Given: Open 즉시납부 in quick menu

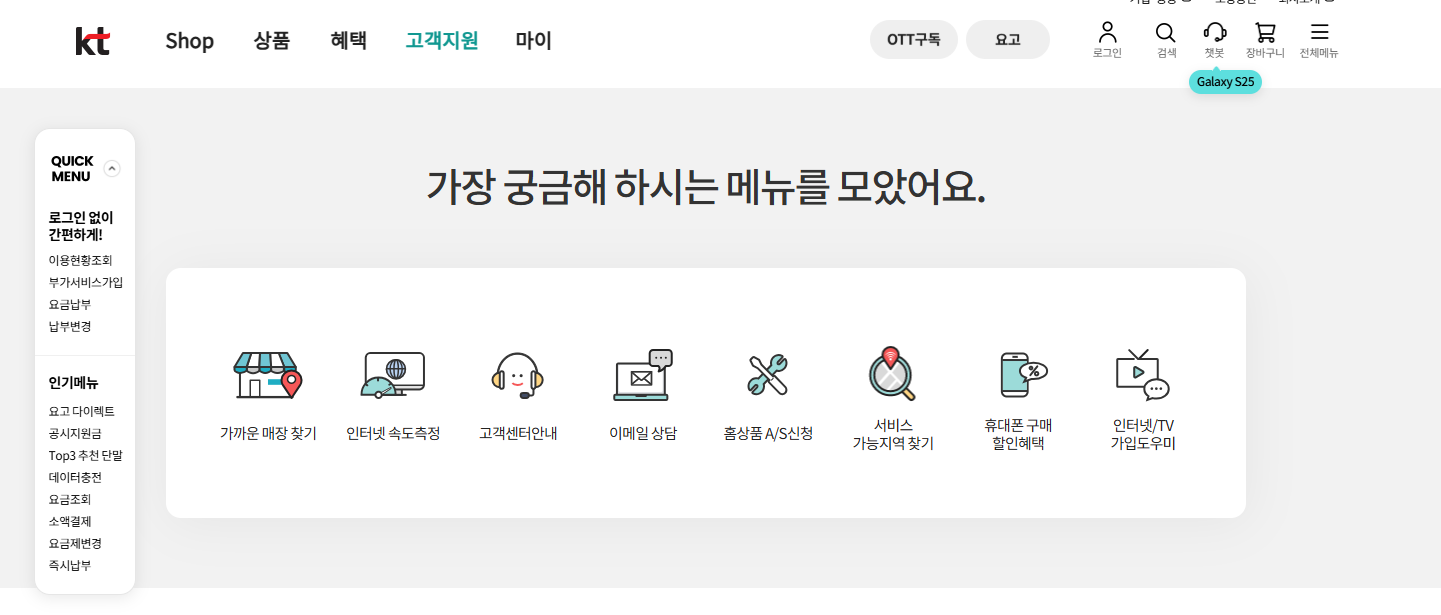Looking at the screenshot, I should [70, 565].
